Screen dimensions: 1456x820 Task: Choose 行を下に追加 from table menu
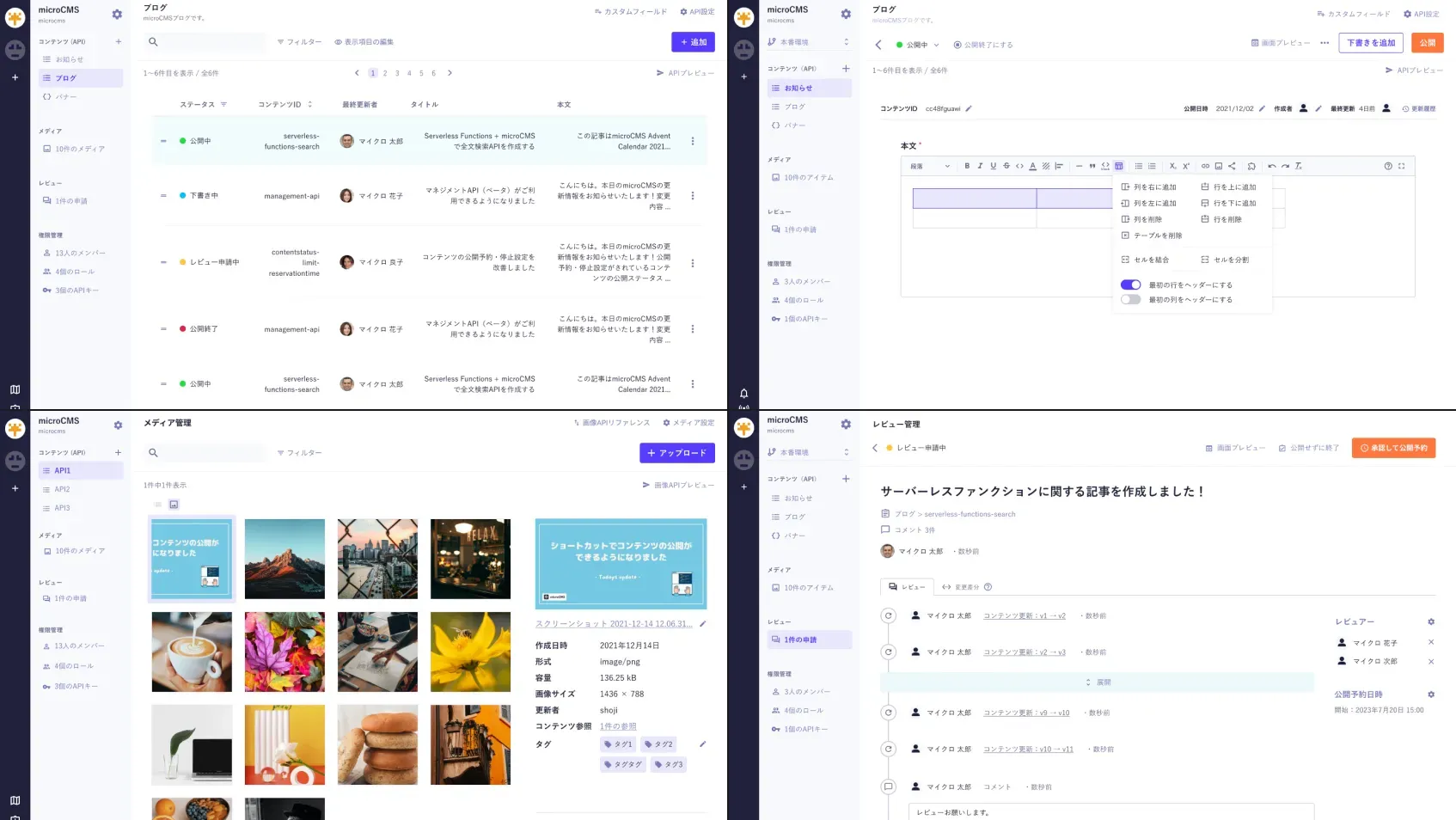(x=1228, y=203)
